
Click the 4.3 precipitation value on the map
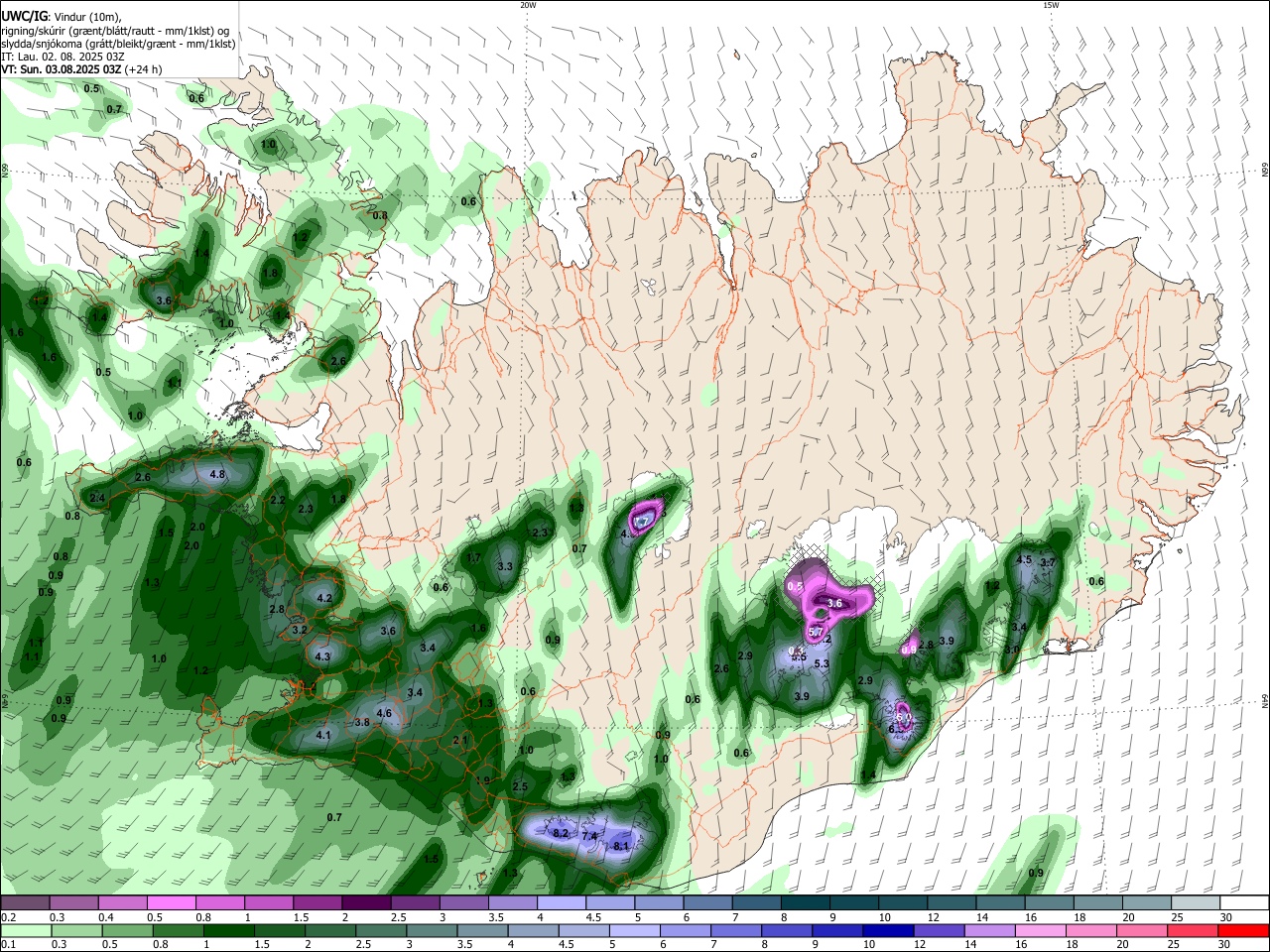point(322,656)
